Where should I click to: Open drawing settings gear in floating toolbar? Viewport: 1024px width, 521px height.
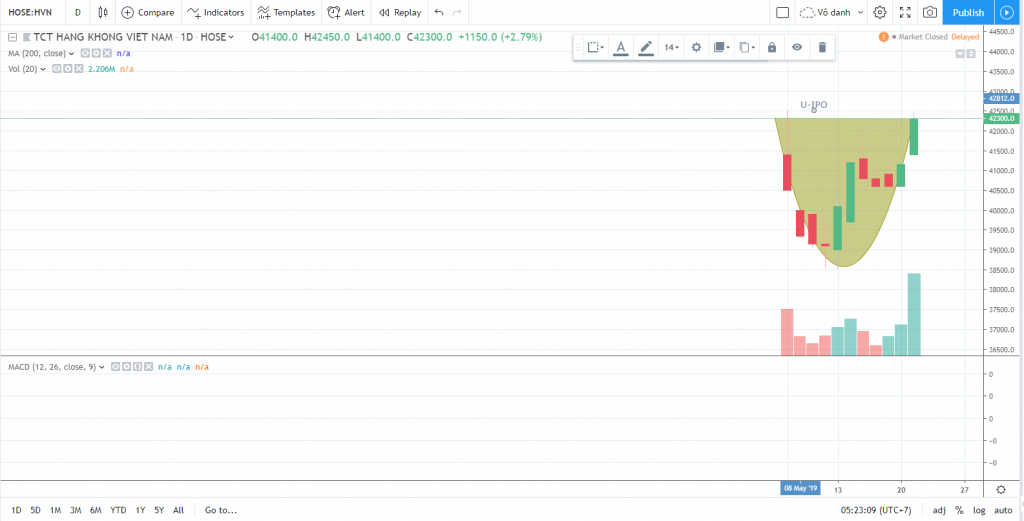coord(697,47)
